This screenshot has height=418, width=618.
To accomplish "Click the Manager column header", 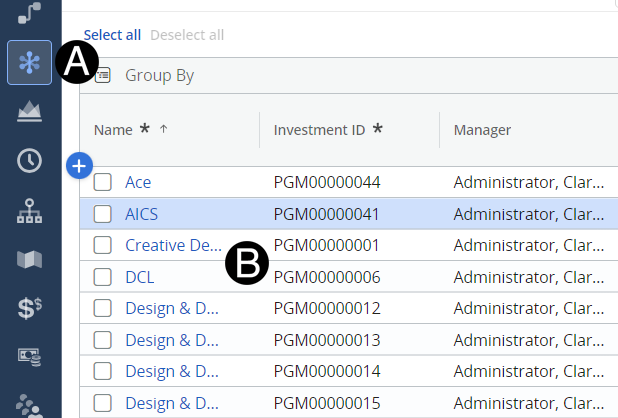I will tap(482, 130).
